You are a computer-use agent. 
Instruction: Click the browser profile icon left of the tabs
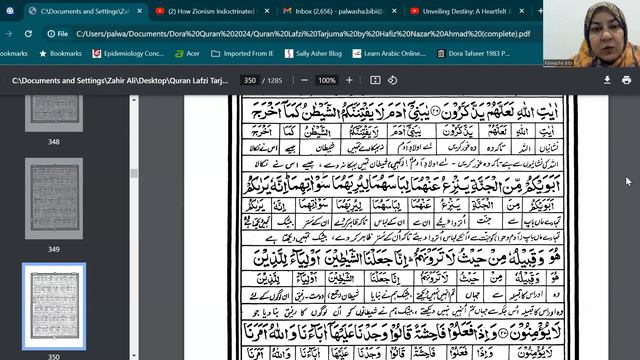[x=10, y=11]
